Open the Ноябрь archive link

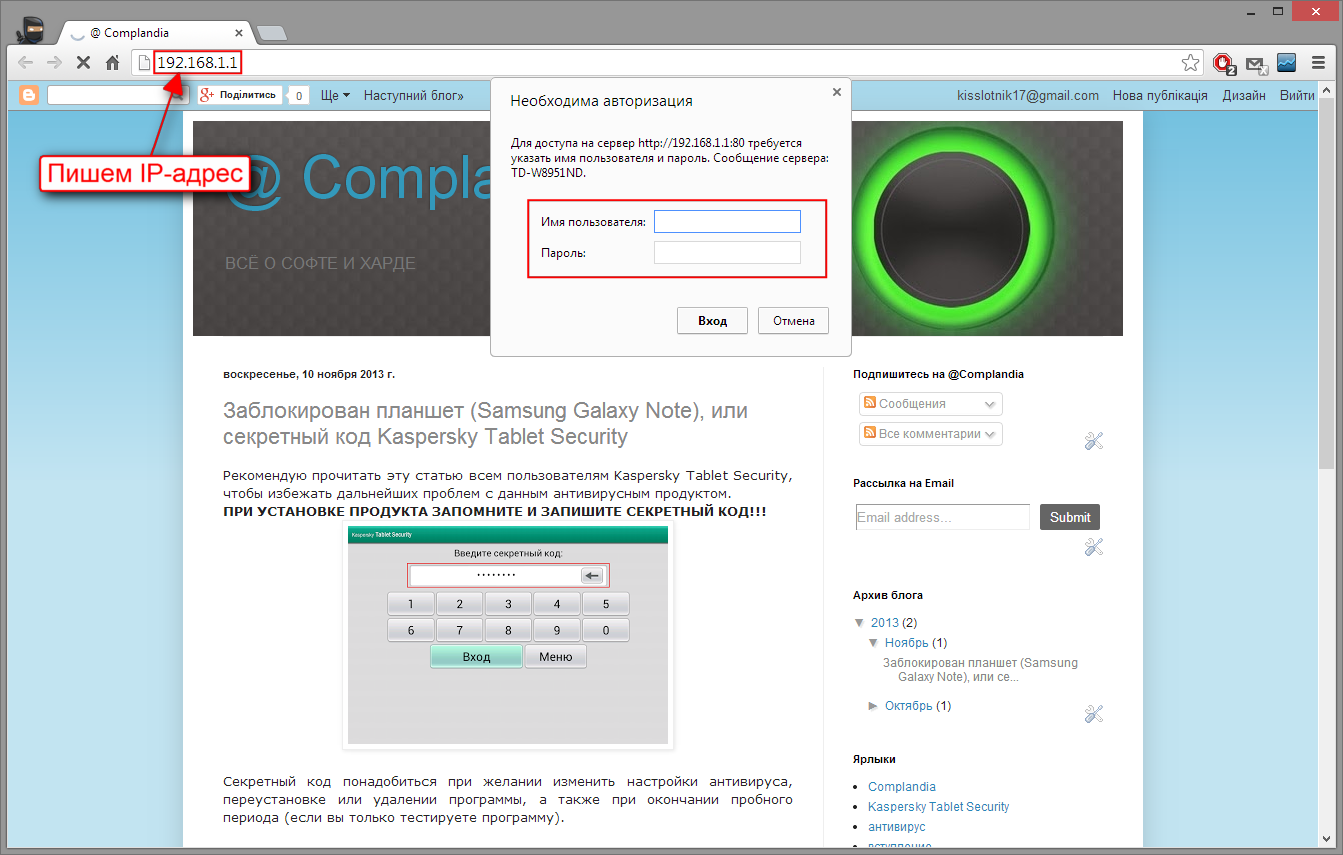pyautogui.click(x=907, y=643)
